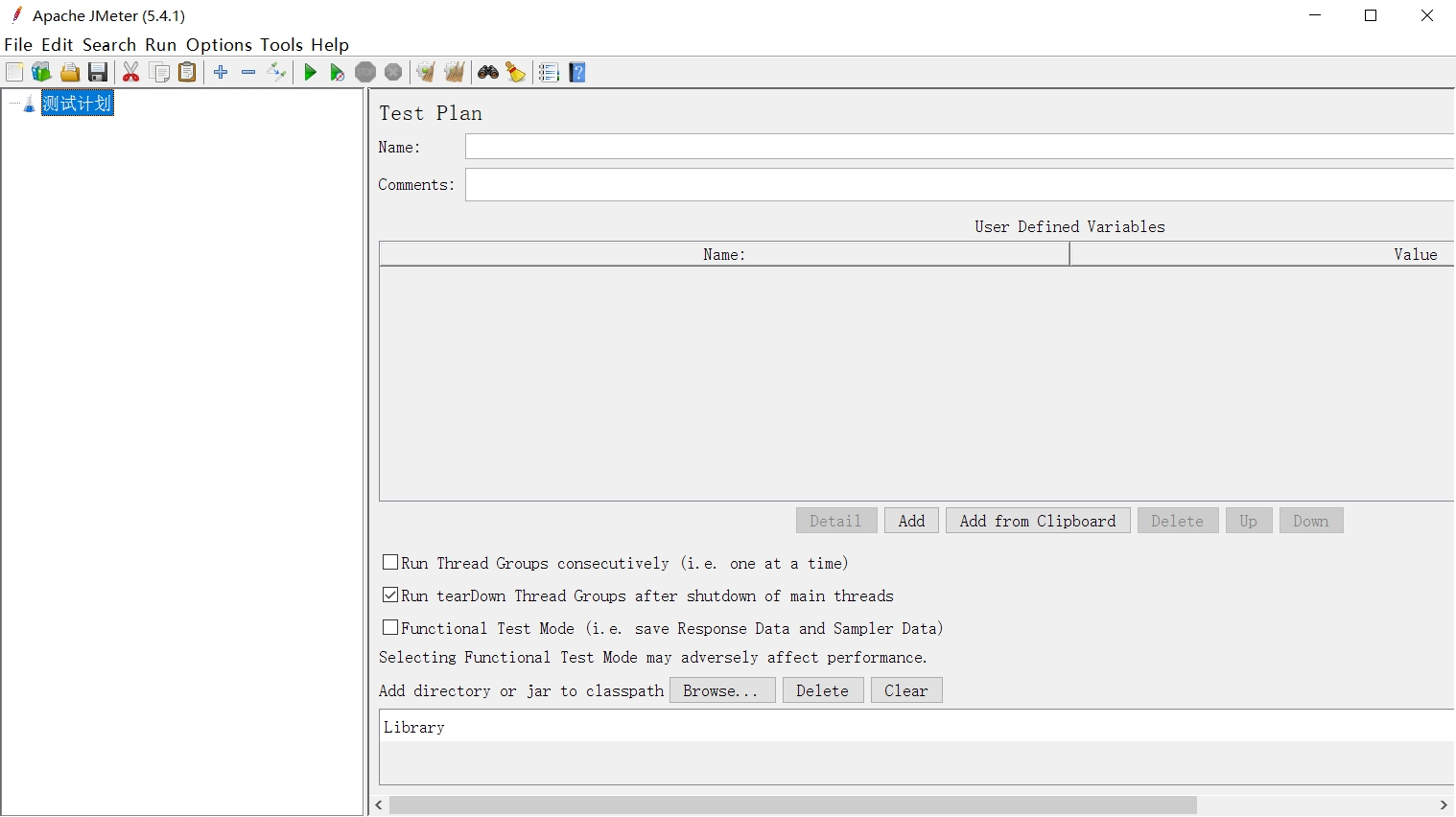Image resolution: width=1456 pixels, height=817 pixels.
Task: Open the Options menu
Action: coord(219,45)
